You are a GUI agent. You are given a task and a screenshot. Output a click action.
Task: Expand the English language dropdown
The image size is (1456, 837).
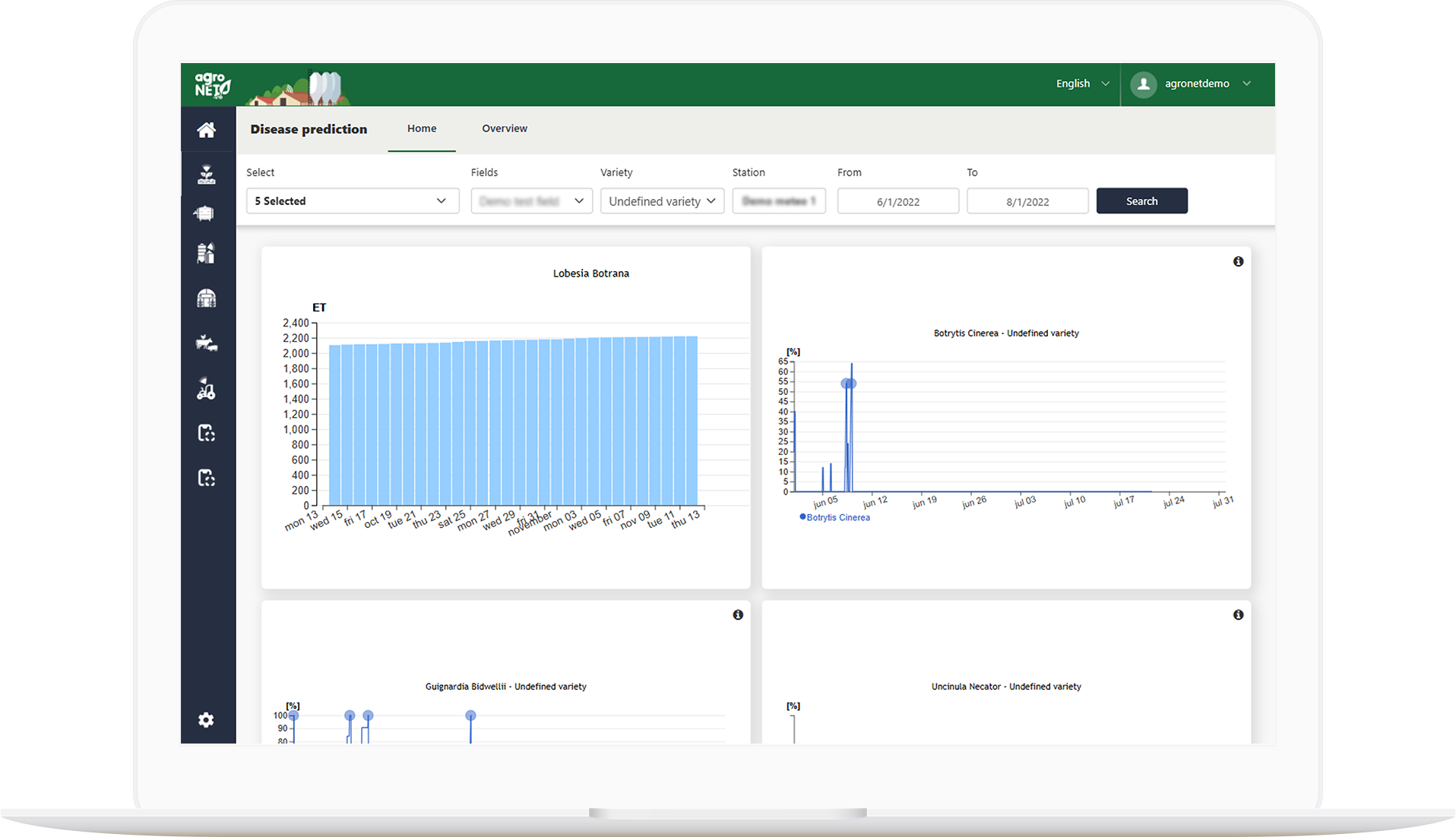point(1082,84)
